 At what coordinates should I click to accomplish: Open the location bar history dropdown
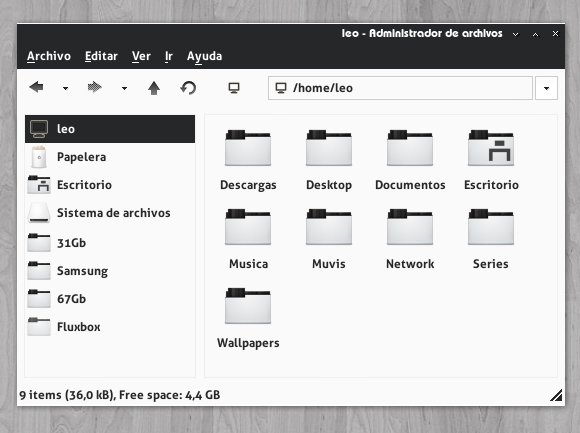point(546,88)
